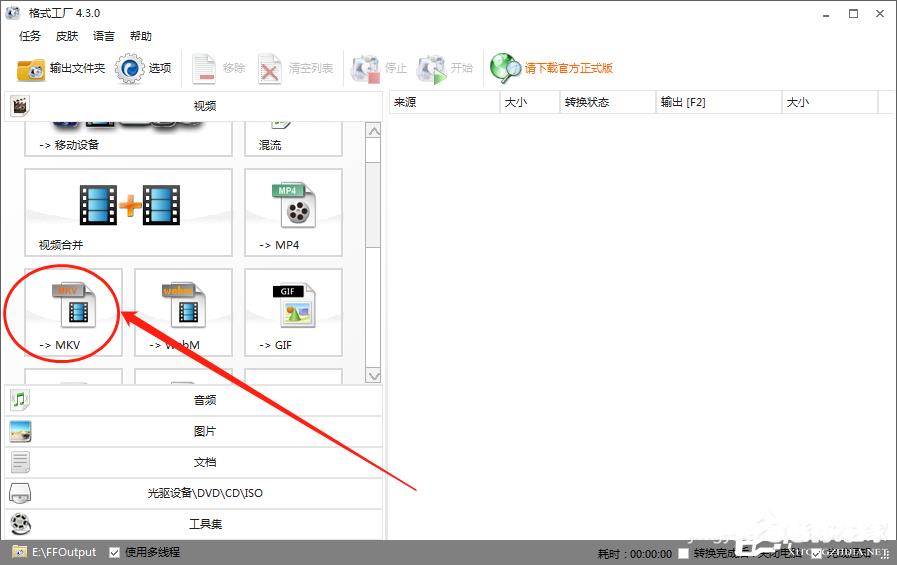Image resolution: width=897 pixels, height=565 pixels.
Task: Click the optical drive category icon
Action: pos(20,493)
